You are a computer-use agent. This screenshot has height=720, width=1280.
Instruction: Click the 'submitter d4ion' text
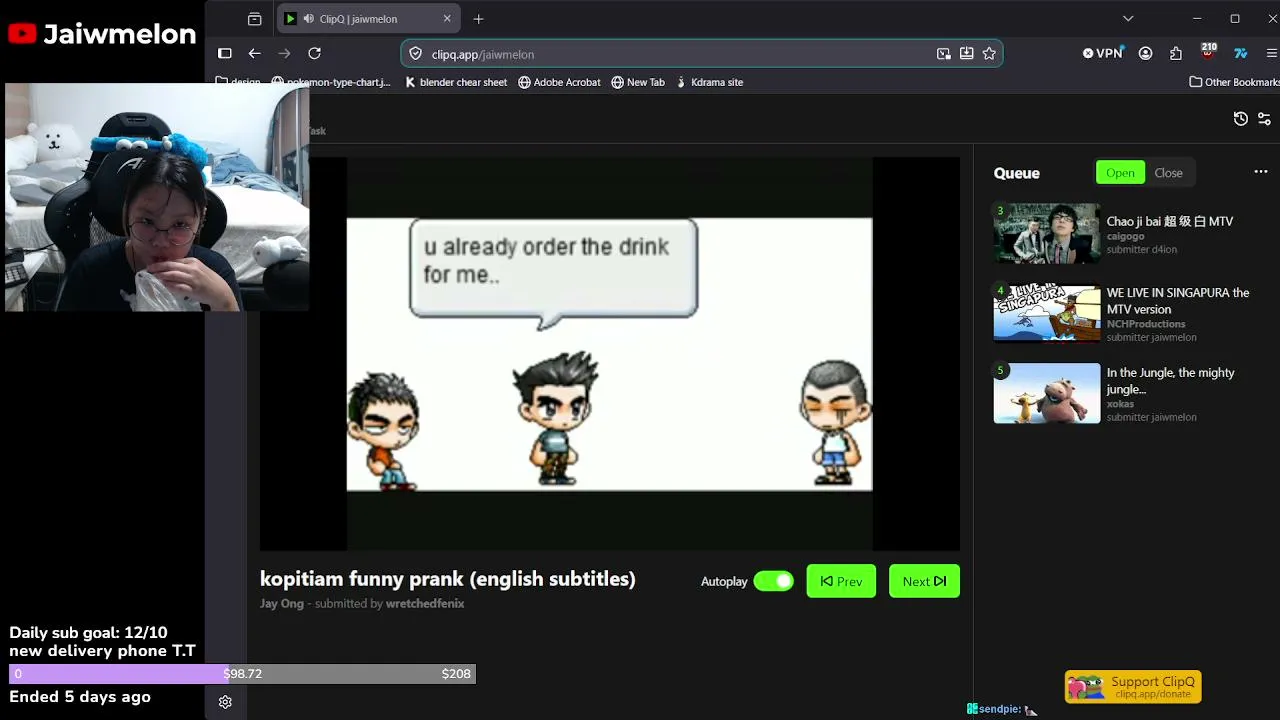1141,250
